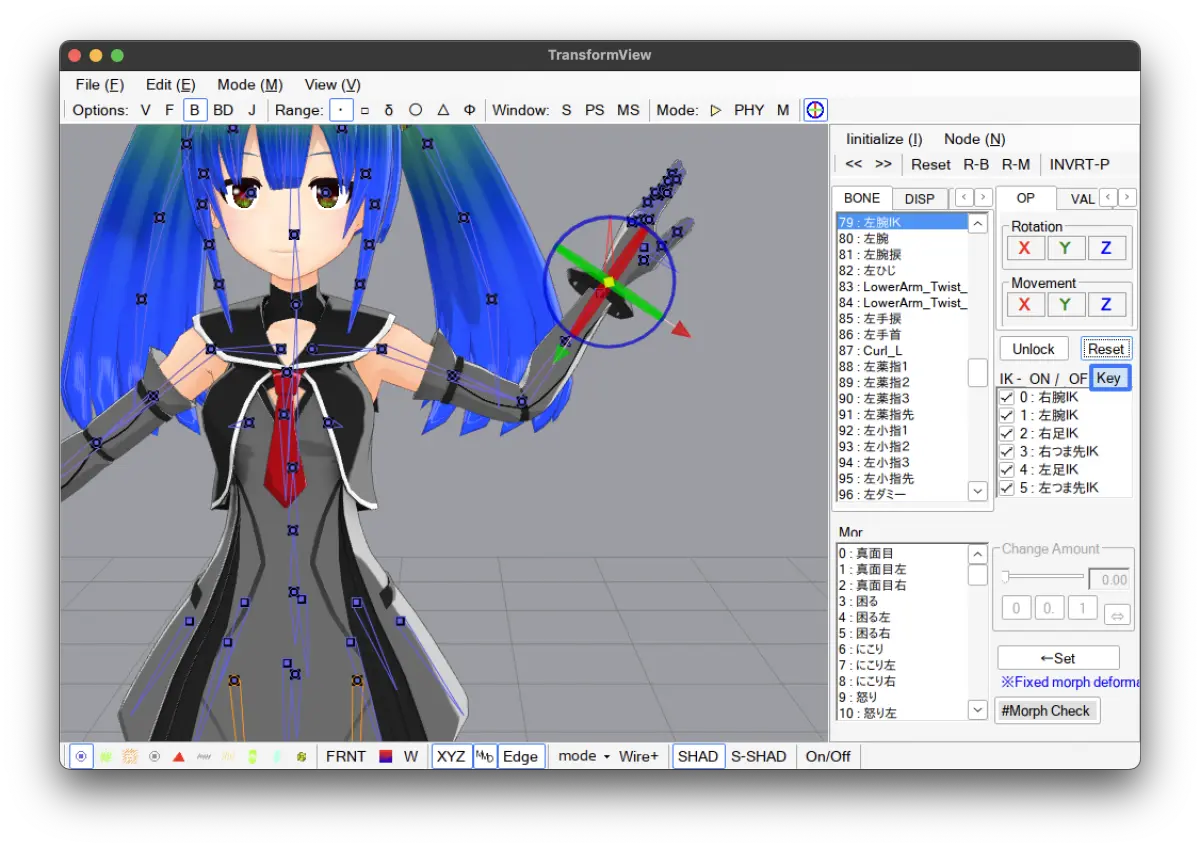Switch to the DISP tab
The height and width of the screenshot is (848, 1200).
coord(920,199)
